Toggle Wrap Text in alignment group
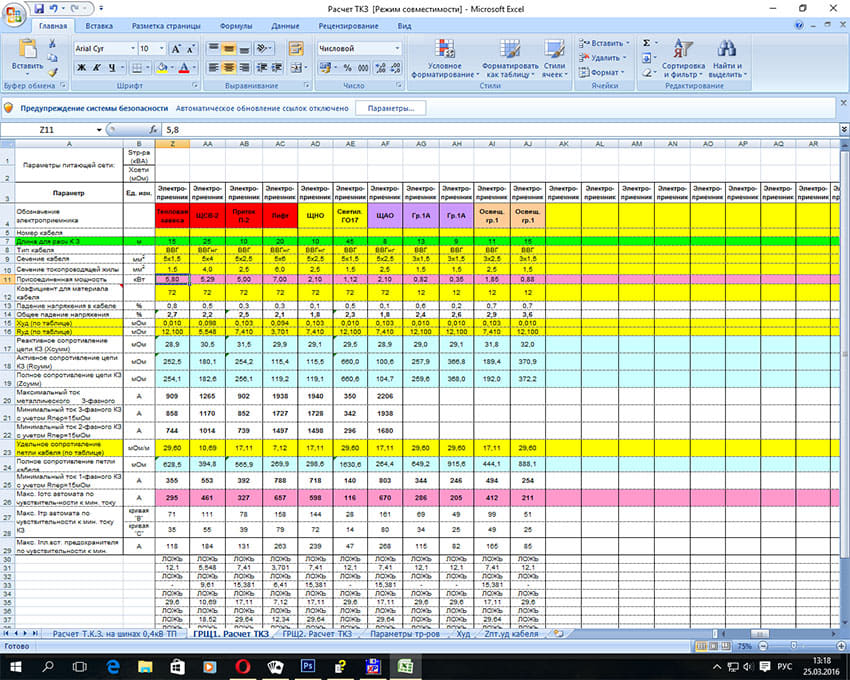 tap(295, 48)
